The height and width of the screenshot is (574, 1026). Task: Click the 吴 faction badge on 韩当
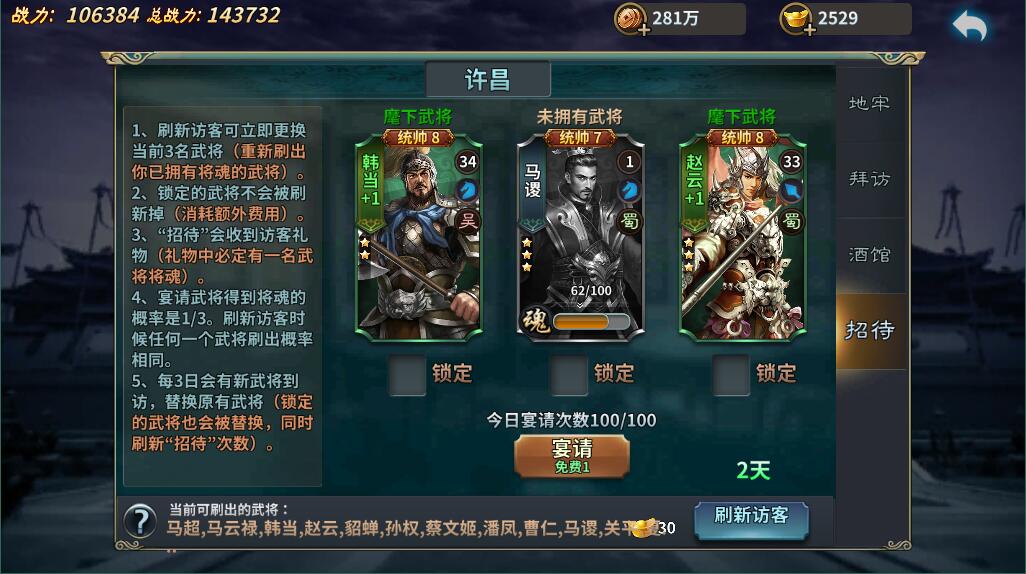pyautogui.click(x=467, y=221)
